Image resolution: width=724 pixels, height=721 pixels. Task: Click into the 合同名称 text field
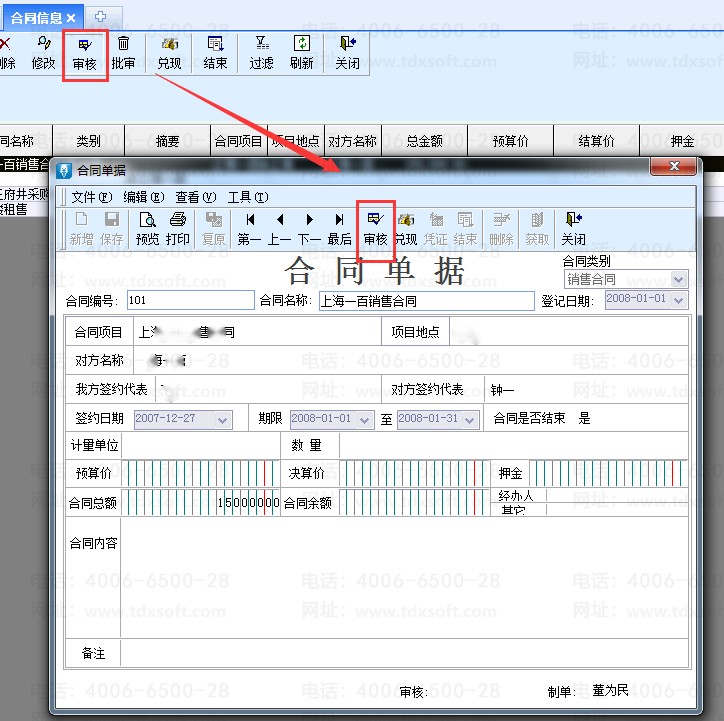pos(426,301)
